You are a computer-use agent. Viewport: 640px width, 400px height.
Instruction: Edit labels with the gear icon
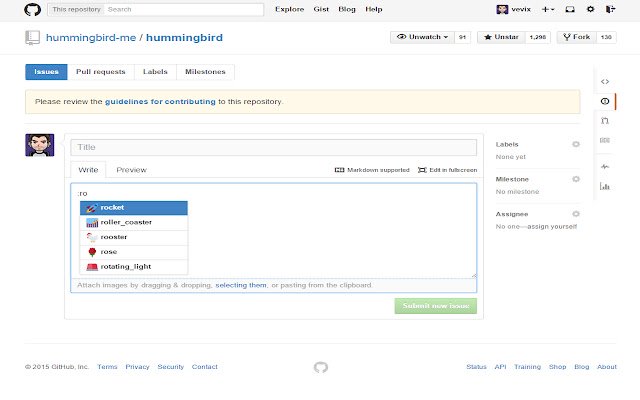pos(576,144)
